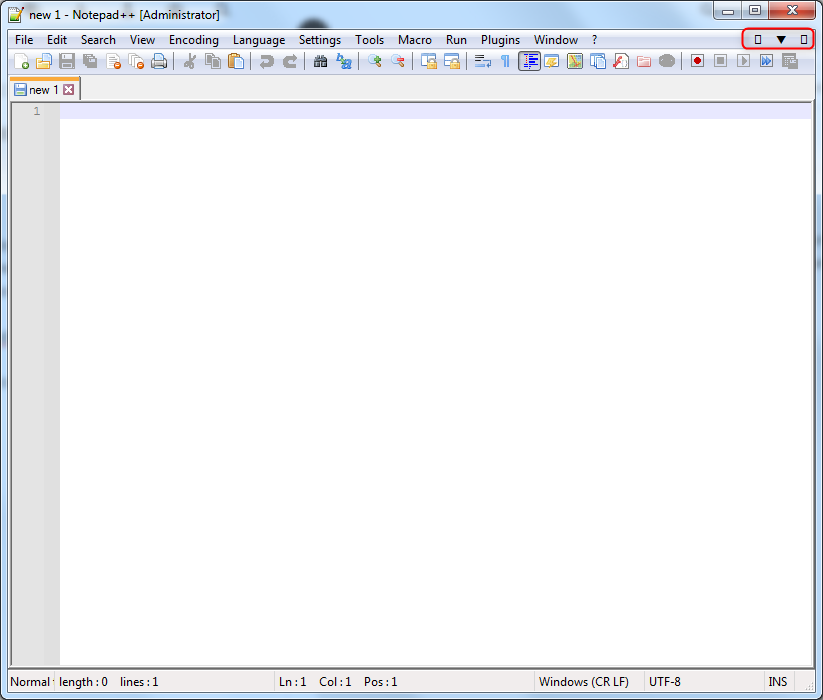Open the Plugins menu
This screenshot has width=823, height=700.
(x=500, y=40)
